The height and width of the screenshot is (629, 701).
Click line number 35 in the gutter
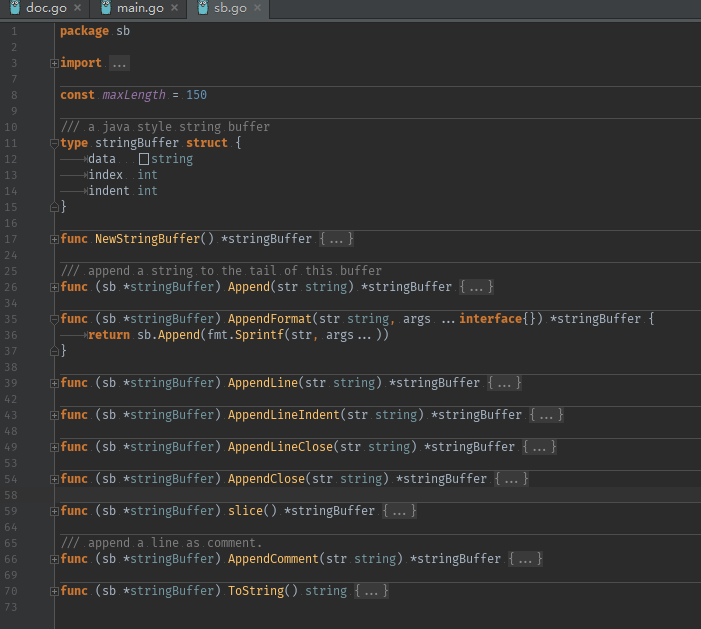[x=11, y=319]
